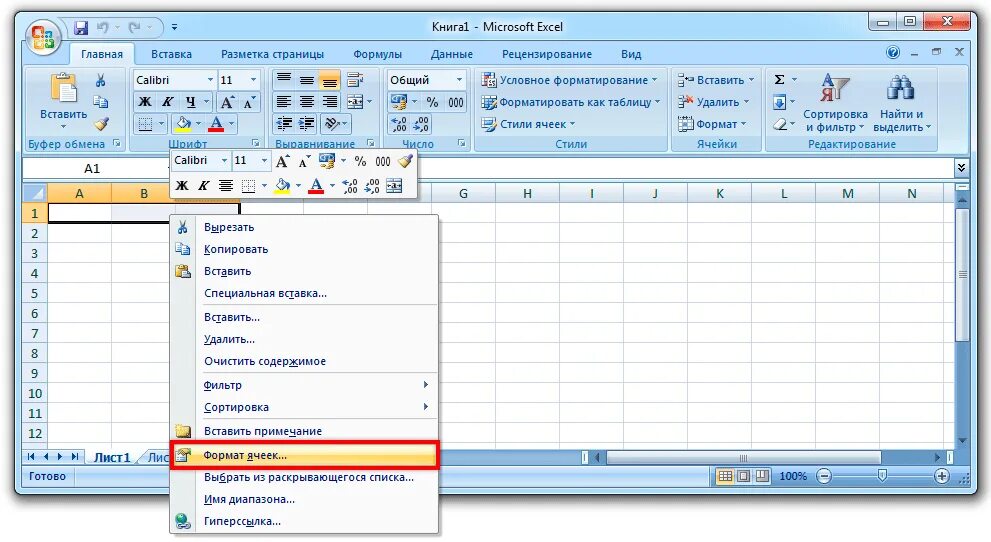
Task: Decrease decimal places in ribbon Число group
Action: coord(420,124)
